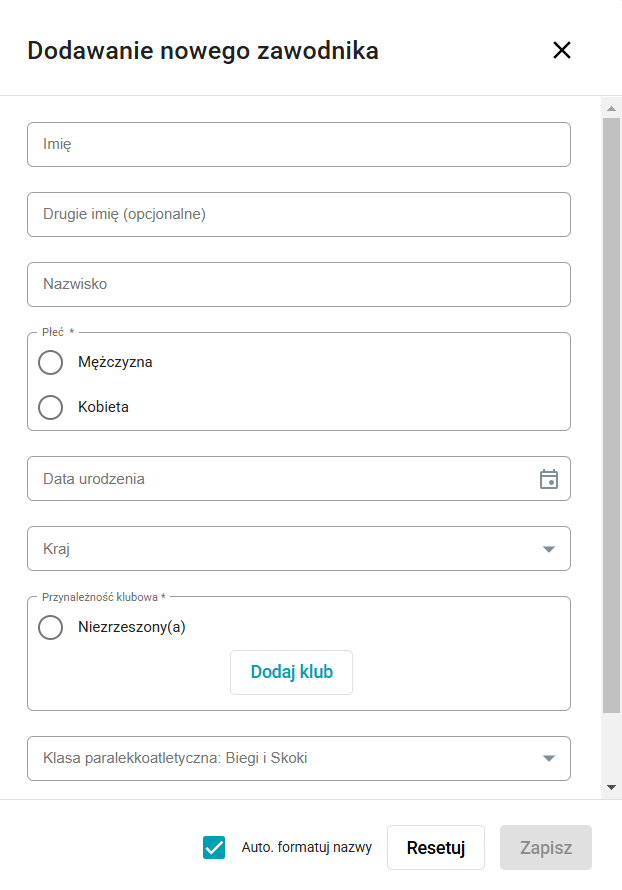Click the scrollbar up arrow
This screenshot has height=890, width=622.
[x=611, y=107]
